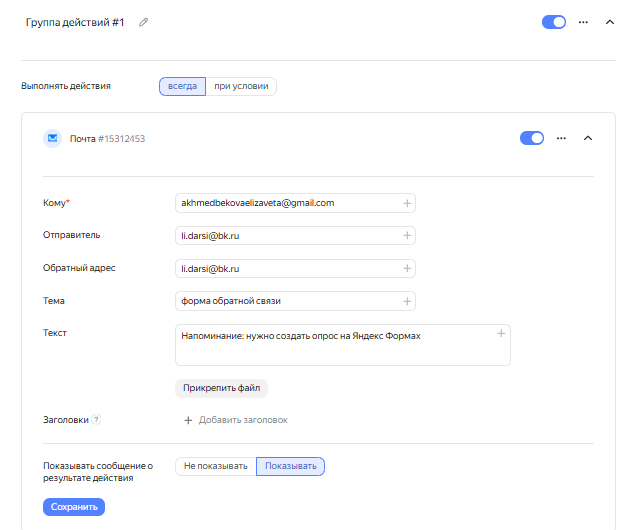Click the plus icon in the Обратный адрес field
This screenshot has height=530, width=632.
point(407,269)
